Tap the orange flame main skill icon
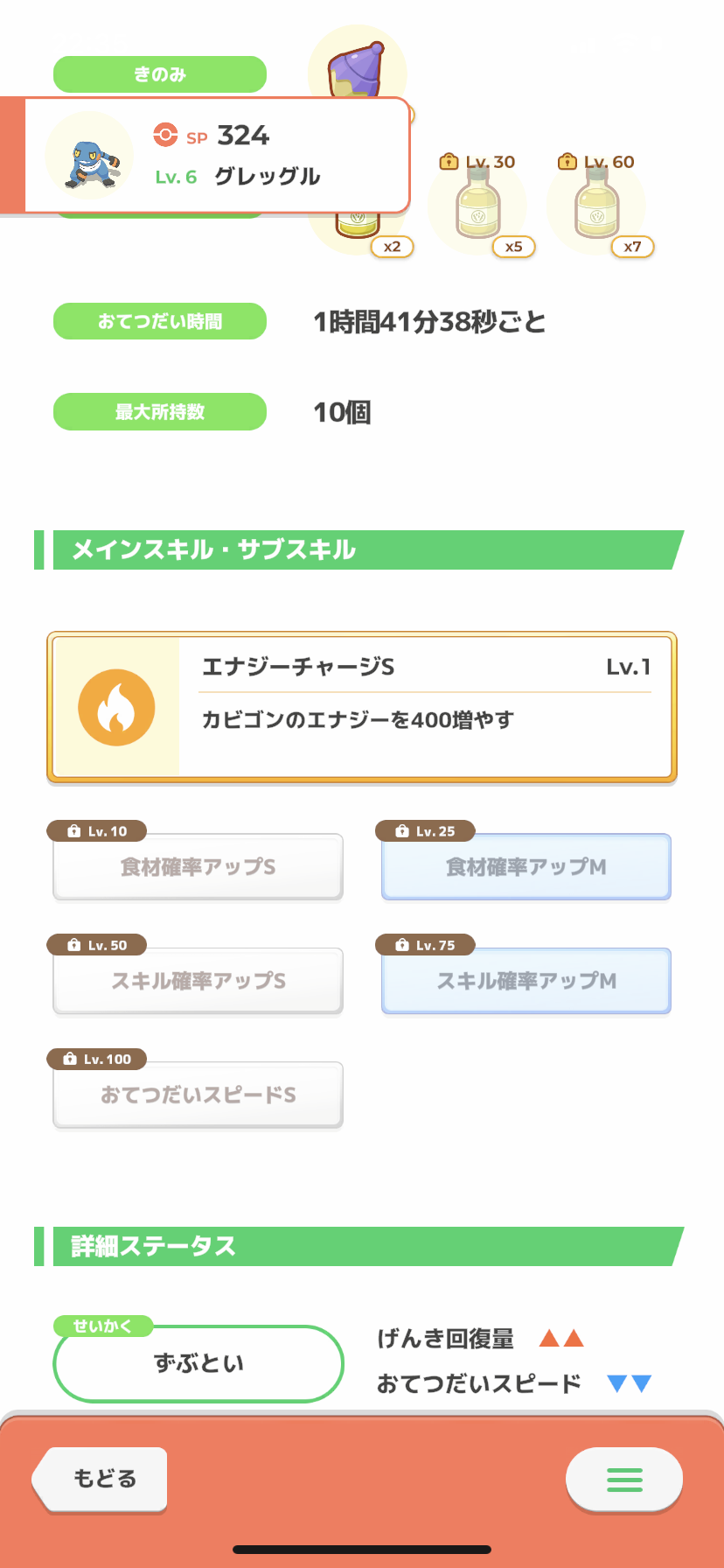The height and width of the screenshot is (1568, 724). [x=116, y=707]
